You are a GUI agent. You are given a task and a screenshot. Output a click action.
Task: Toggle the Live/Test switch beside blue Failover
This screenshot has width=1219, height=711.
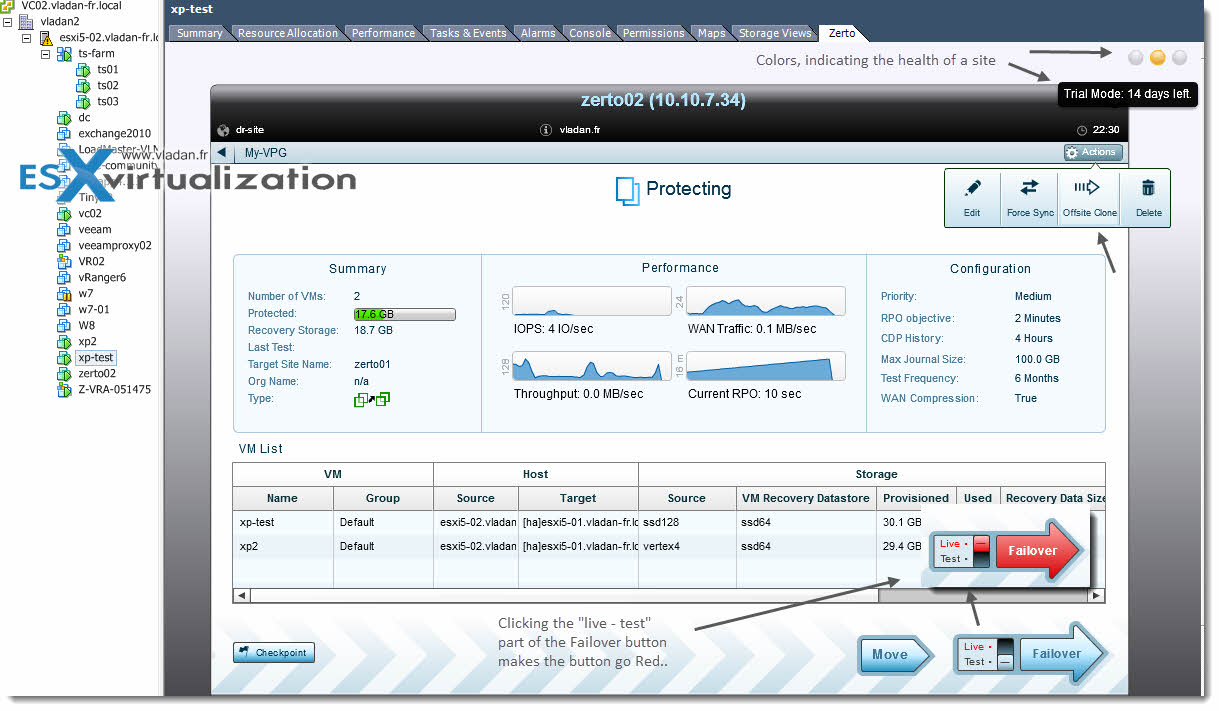[1005, 654]
